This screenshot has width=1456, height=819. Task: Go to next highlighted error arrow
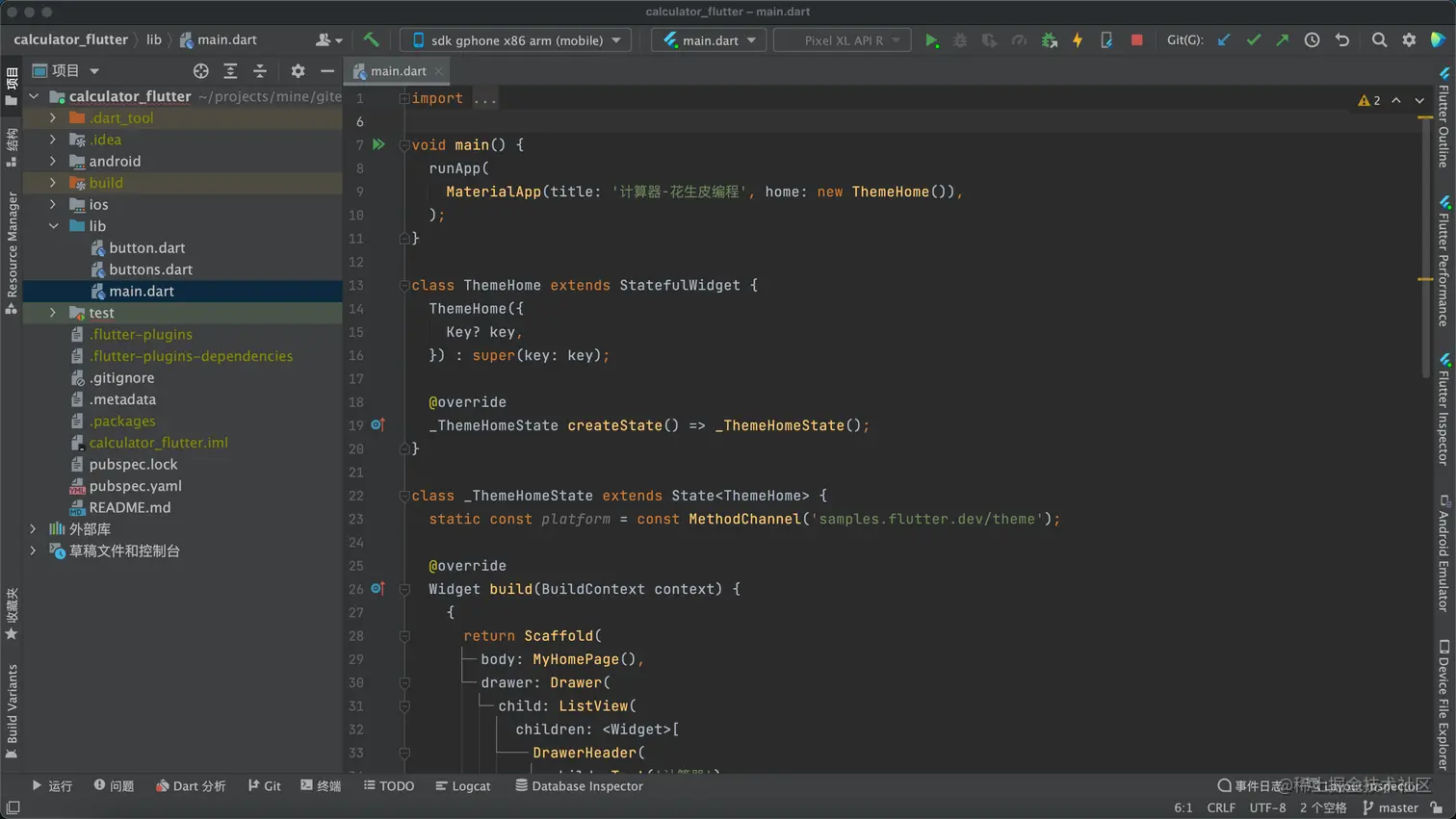tap(1419, 100)
